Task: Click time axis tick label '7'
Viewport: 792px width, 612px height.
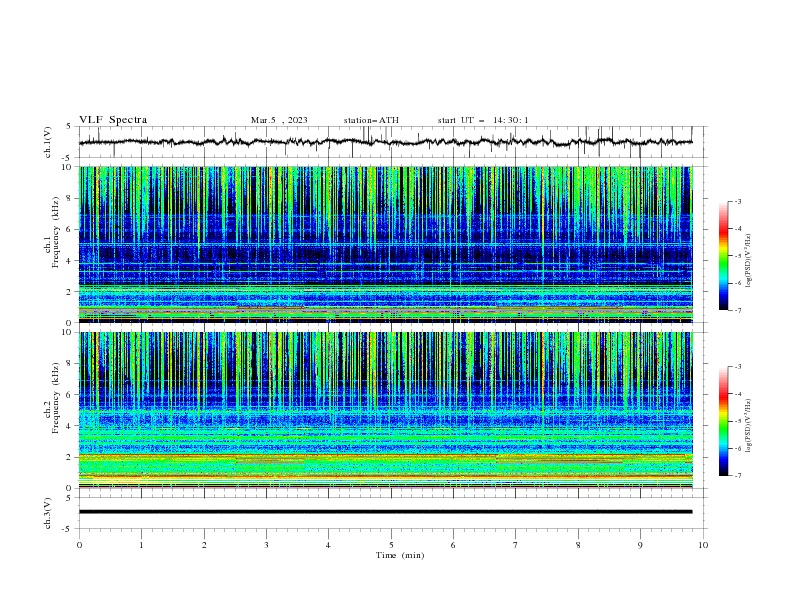Action: coord(516,545)
